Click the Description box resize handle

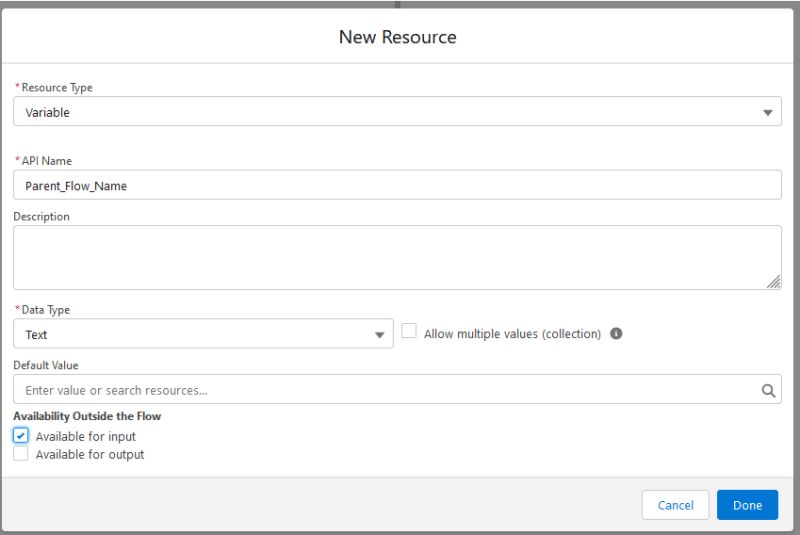774,283
